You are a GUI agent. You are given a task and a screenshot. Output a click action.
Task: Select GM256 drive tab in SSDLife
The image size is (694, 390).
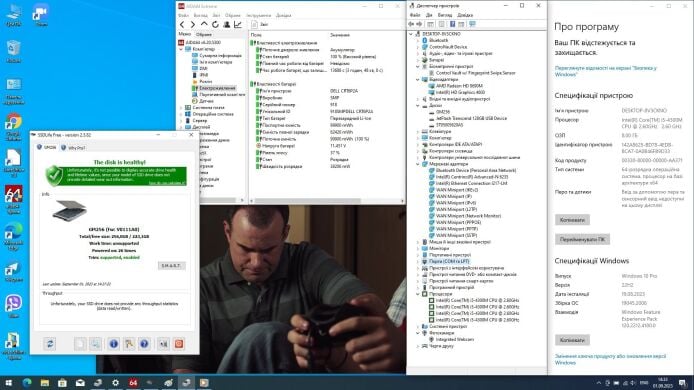pyautogui.click(x=47, y=147)
